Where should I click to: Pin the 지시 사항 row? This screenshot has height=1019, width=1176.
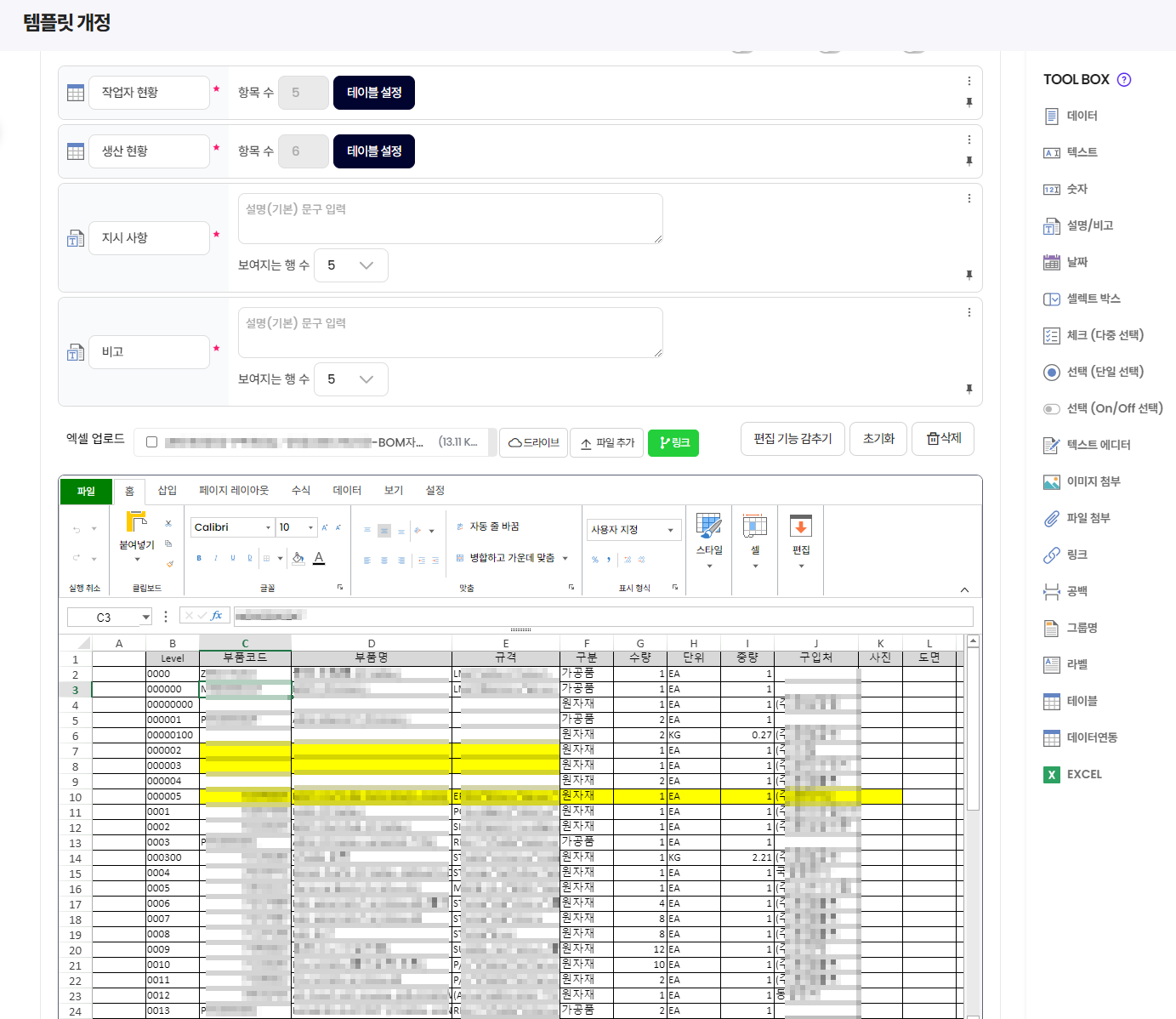(x=969, y=275)
